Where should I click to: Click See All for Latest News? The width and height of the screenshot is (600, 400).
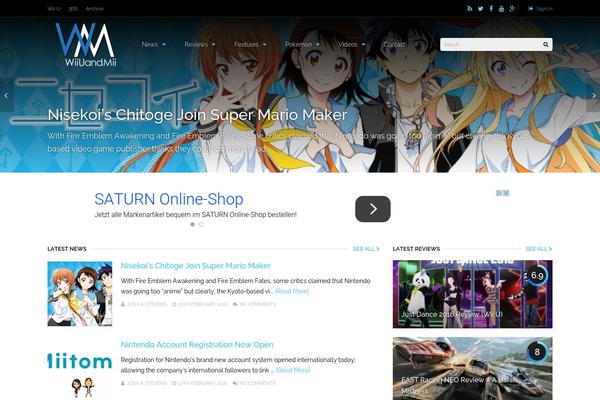[366, 249]
